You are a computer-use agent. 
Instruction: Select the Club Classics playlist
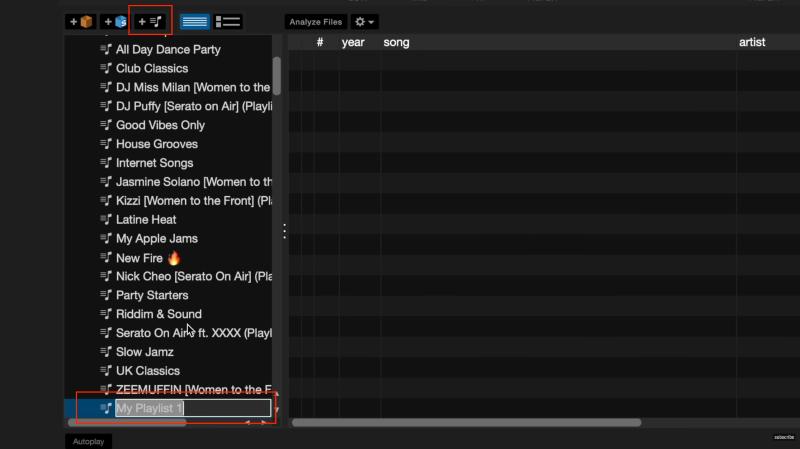point(152,68)
